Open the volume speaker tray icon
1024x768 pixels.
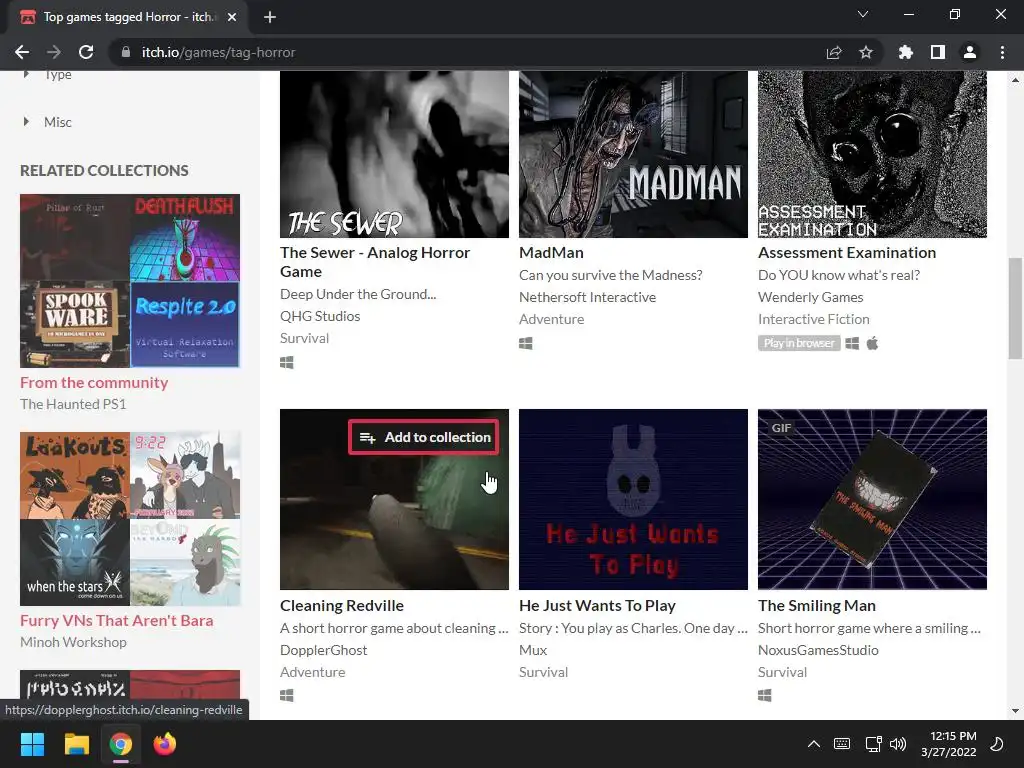pyautogui.click(x=898, y=744)
